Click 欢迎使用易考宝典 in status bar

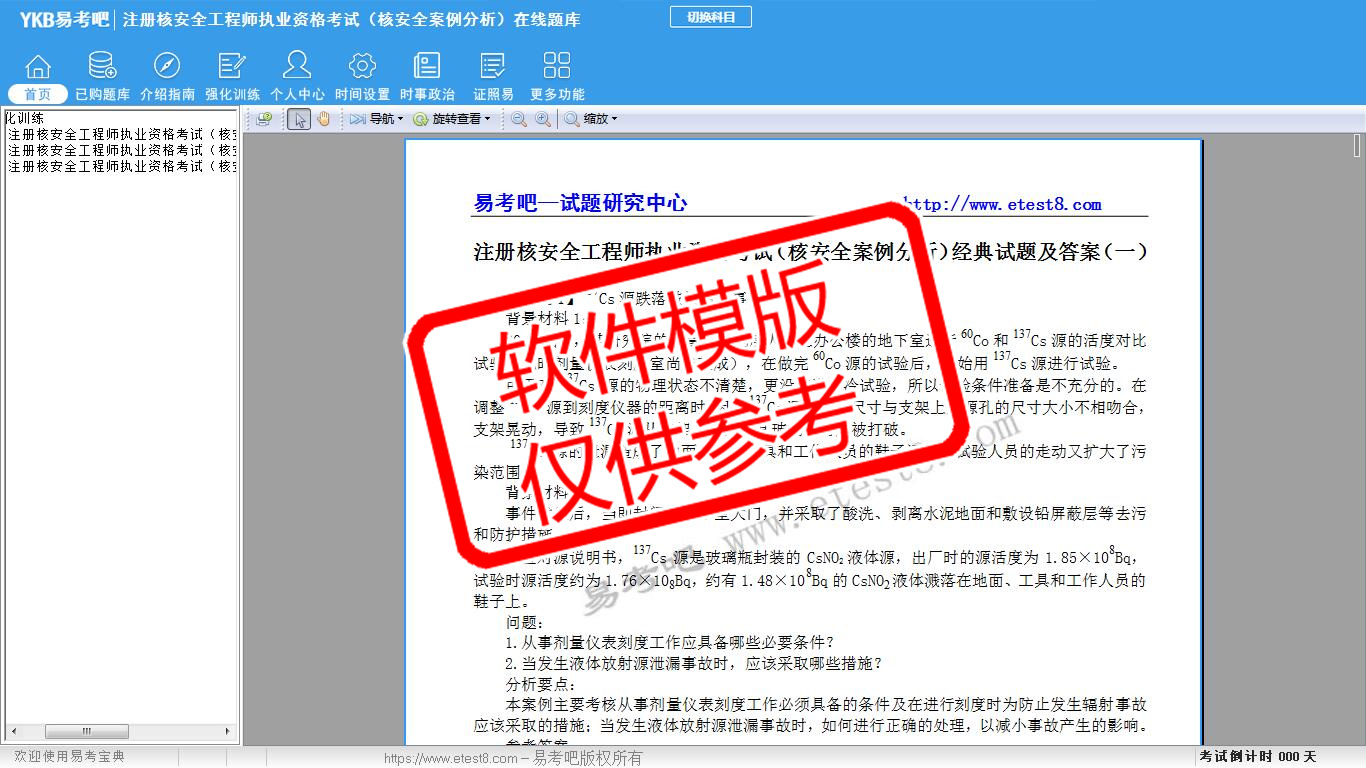click(x=70, y=757)
